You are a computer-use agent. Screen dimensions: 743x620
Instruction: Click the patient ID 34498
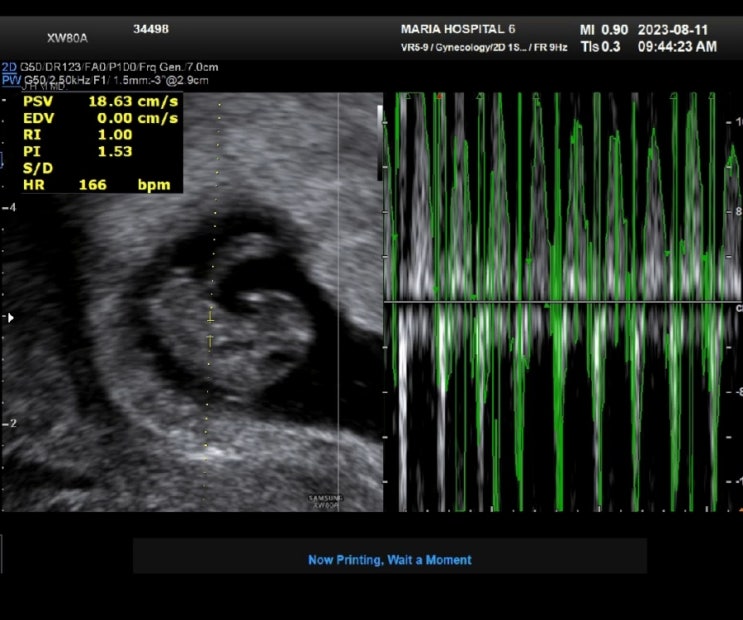pos(151,29)
